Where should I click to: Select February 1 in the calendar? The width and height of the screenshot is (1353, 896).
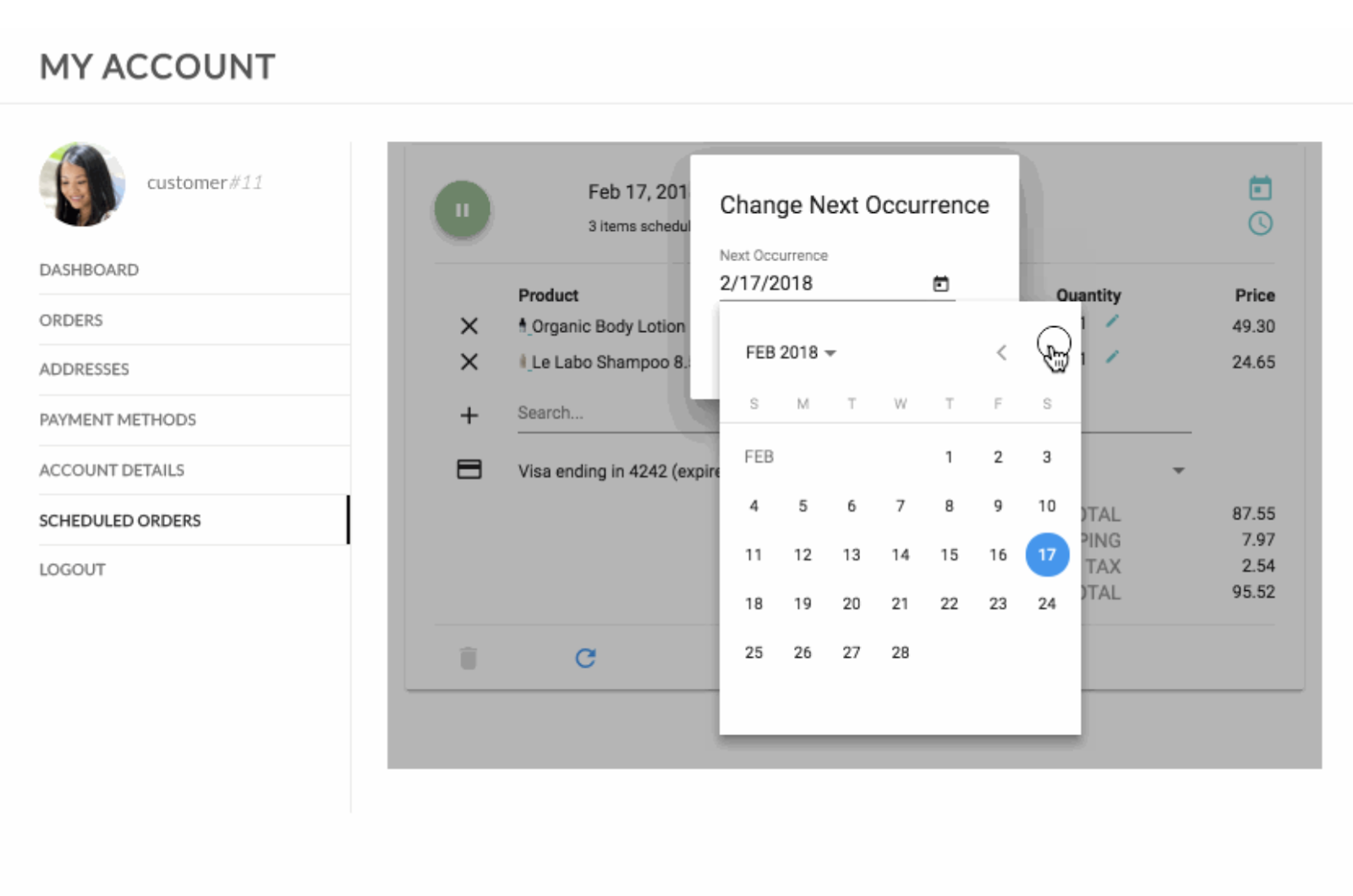click(949, 456)
